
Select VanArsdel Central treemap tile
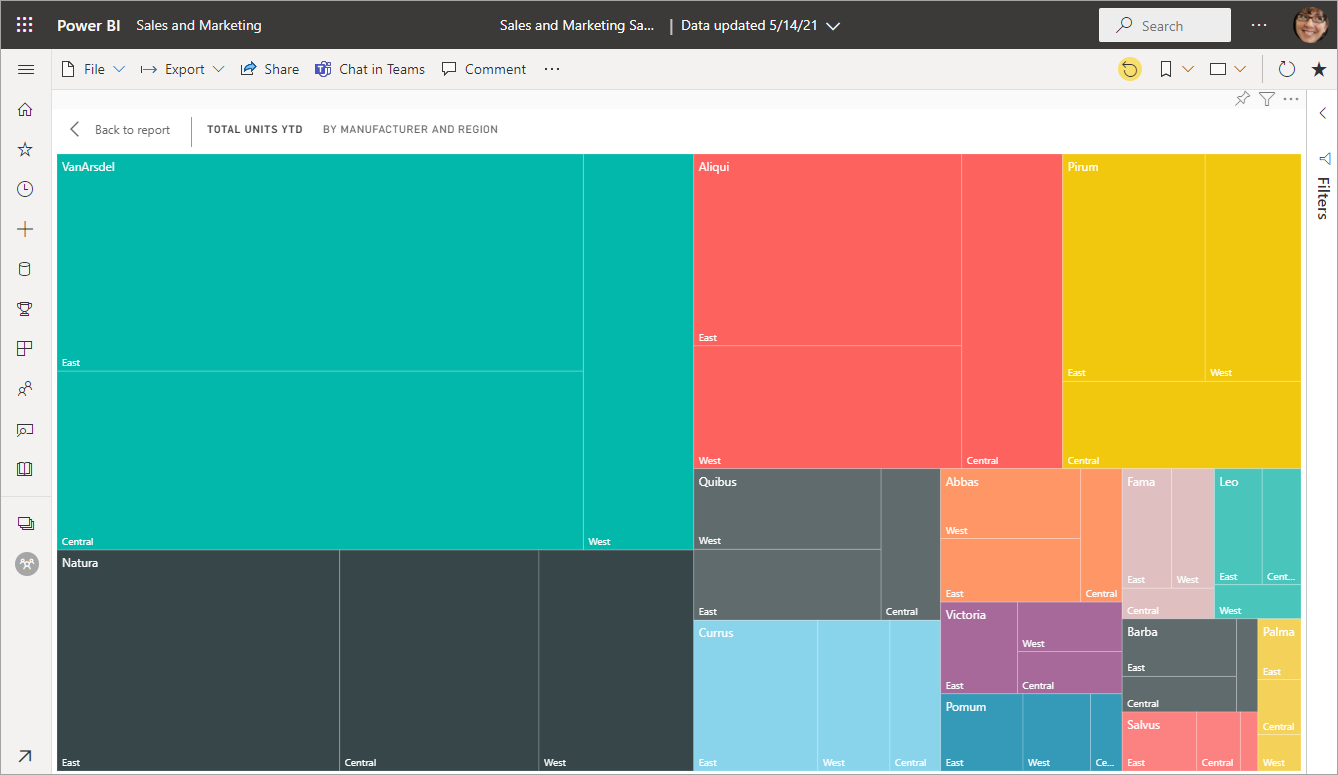(x=320, y=461)
